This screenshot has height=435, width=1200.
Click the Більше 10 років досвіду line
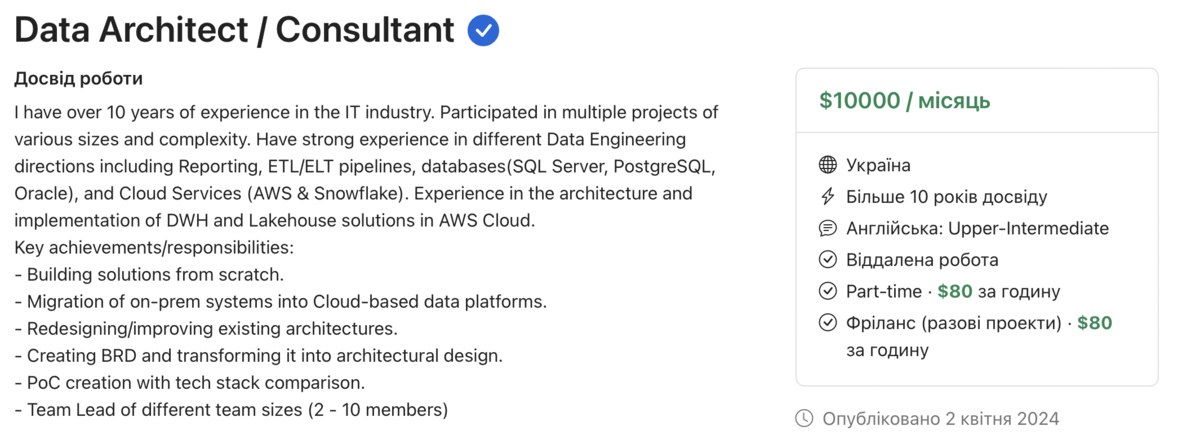tap(946, 197)
